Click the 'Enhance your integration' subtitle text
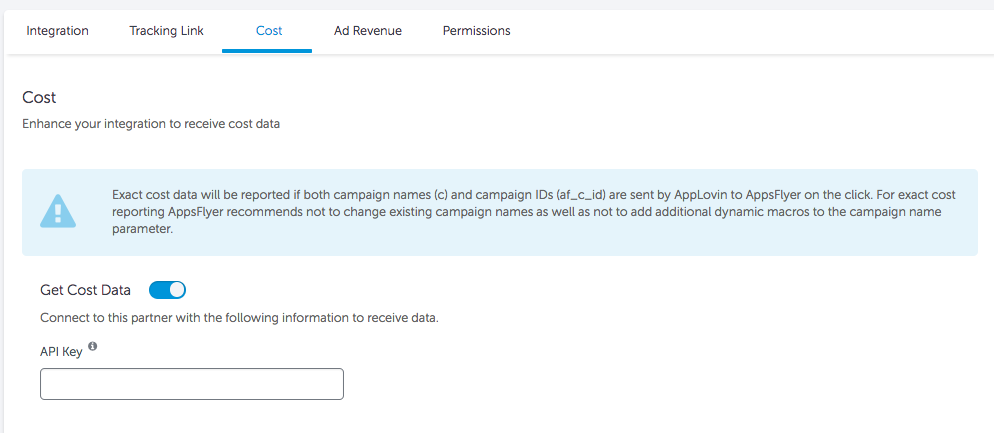The image size is (994, 433). (151, 124)
